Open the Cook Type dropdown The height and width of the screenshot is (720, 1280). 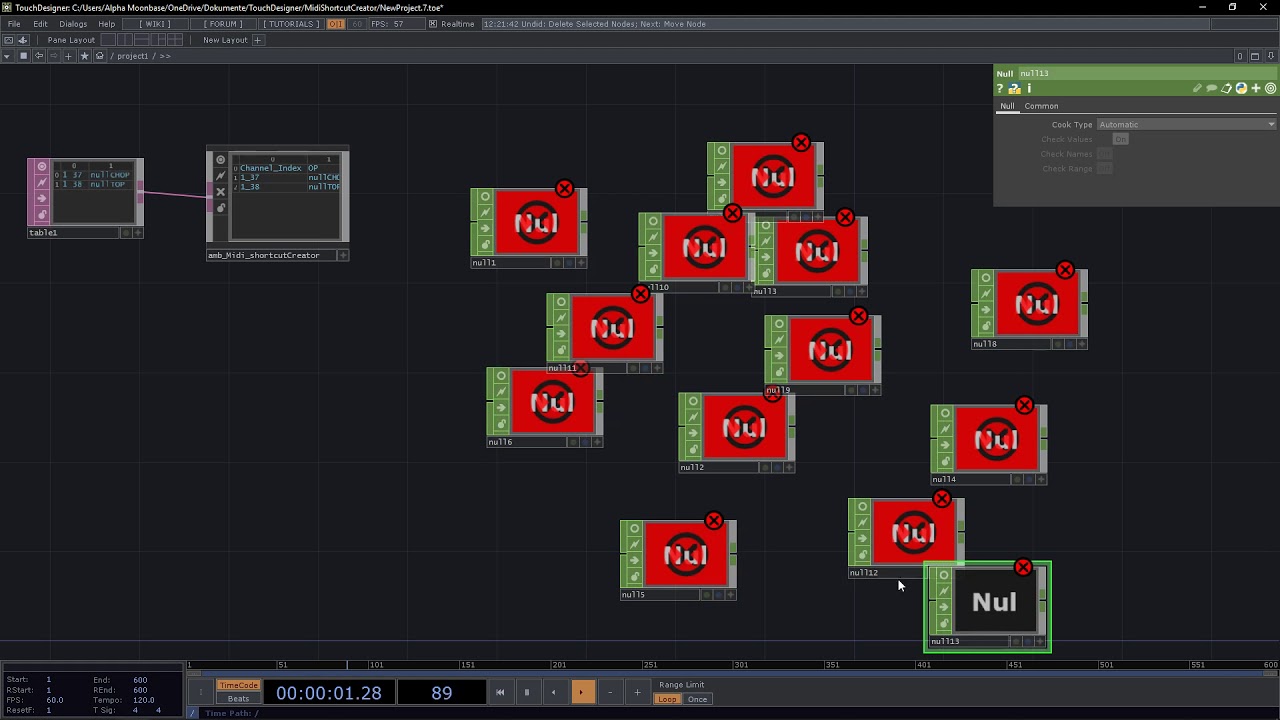tap(1187, 125)
